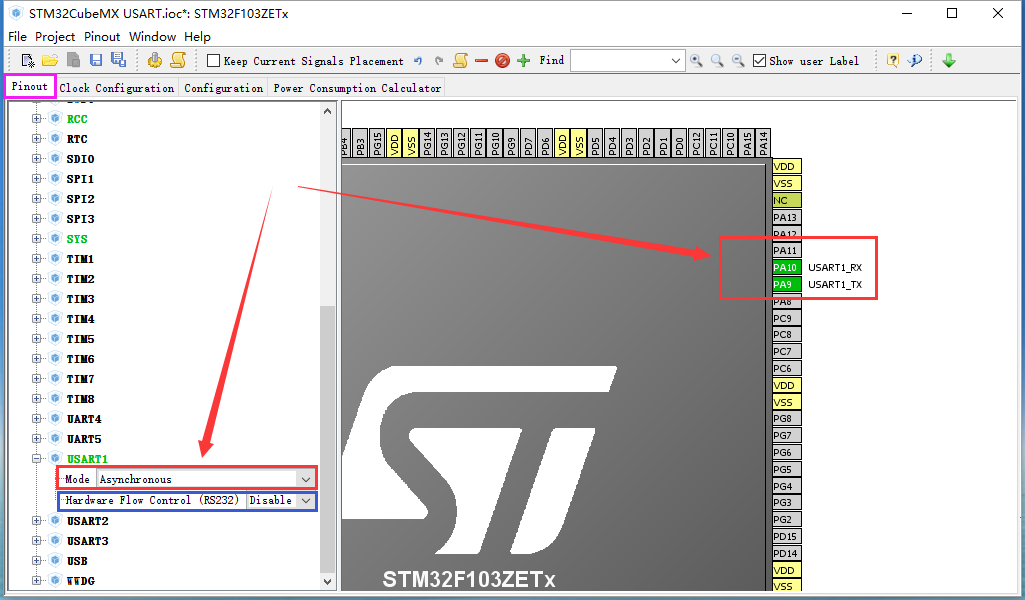This screenshot has height=600, width=1025.
Task: Zoom in on the chip view
Action: click(x=697, y=61)
